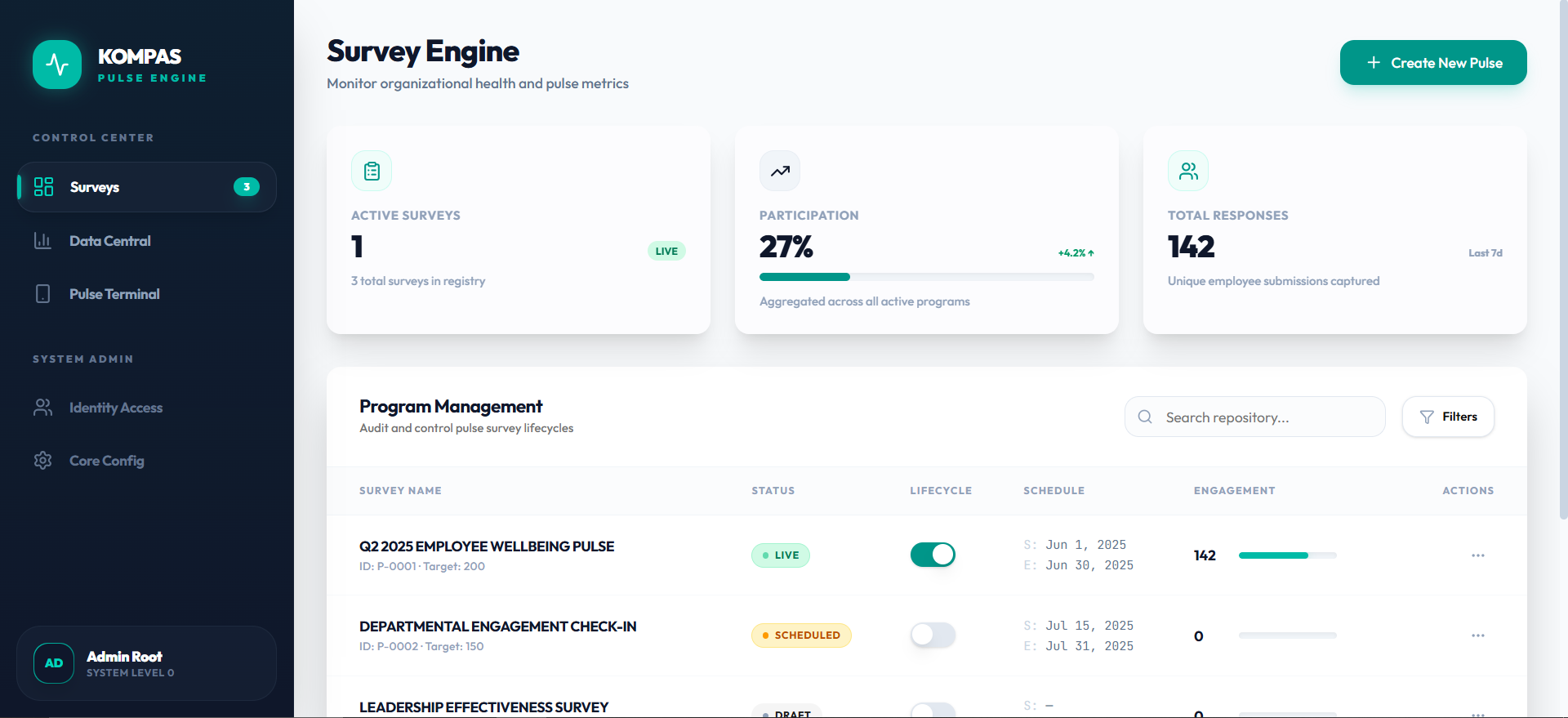Click the 'Program Management' section heading

point(451,407)
